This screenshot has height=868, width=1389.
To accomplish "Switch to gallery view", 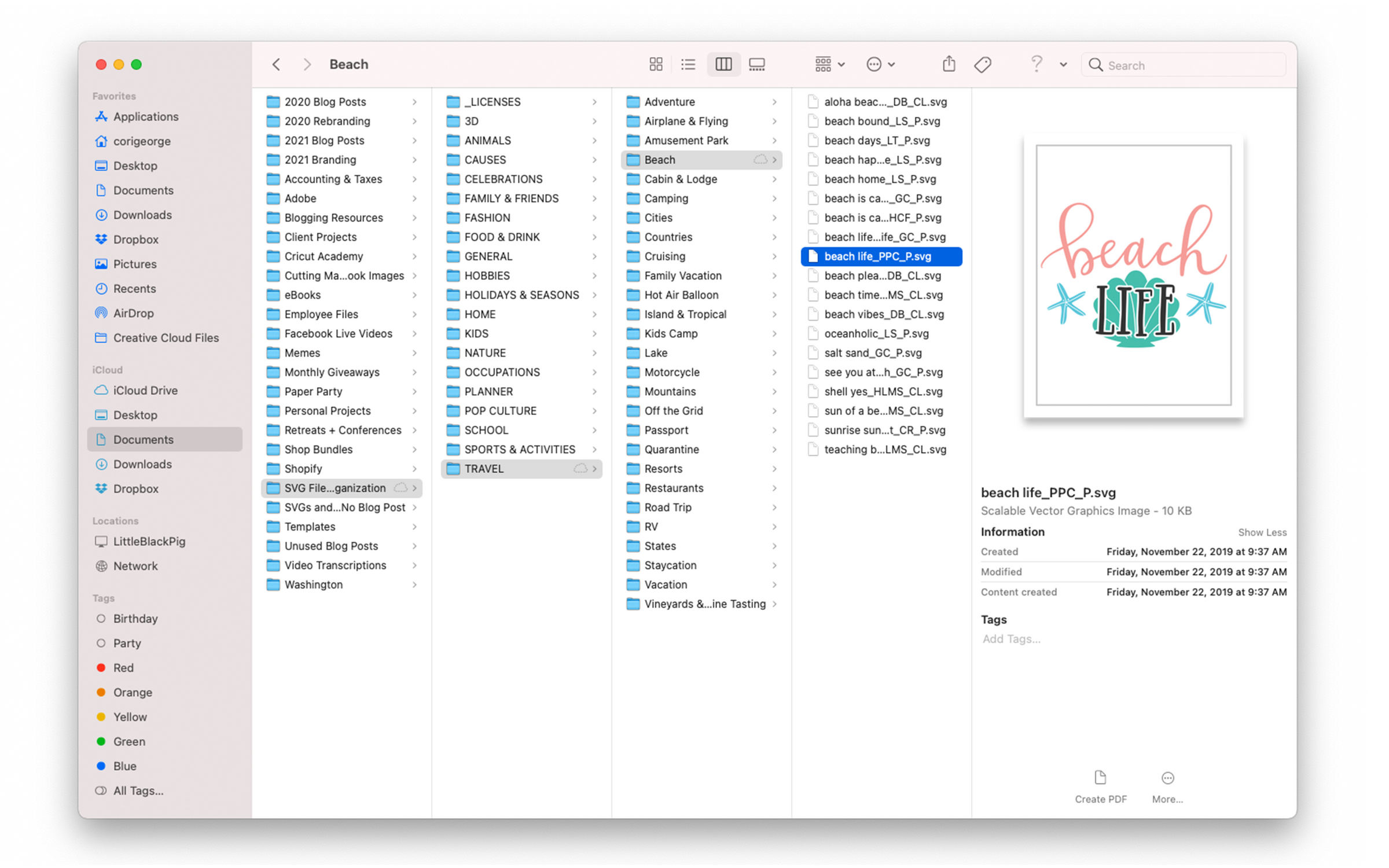I will (x=757, y=64).
